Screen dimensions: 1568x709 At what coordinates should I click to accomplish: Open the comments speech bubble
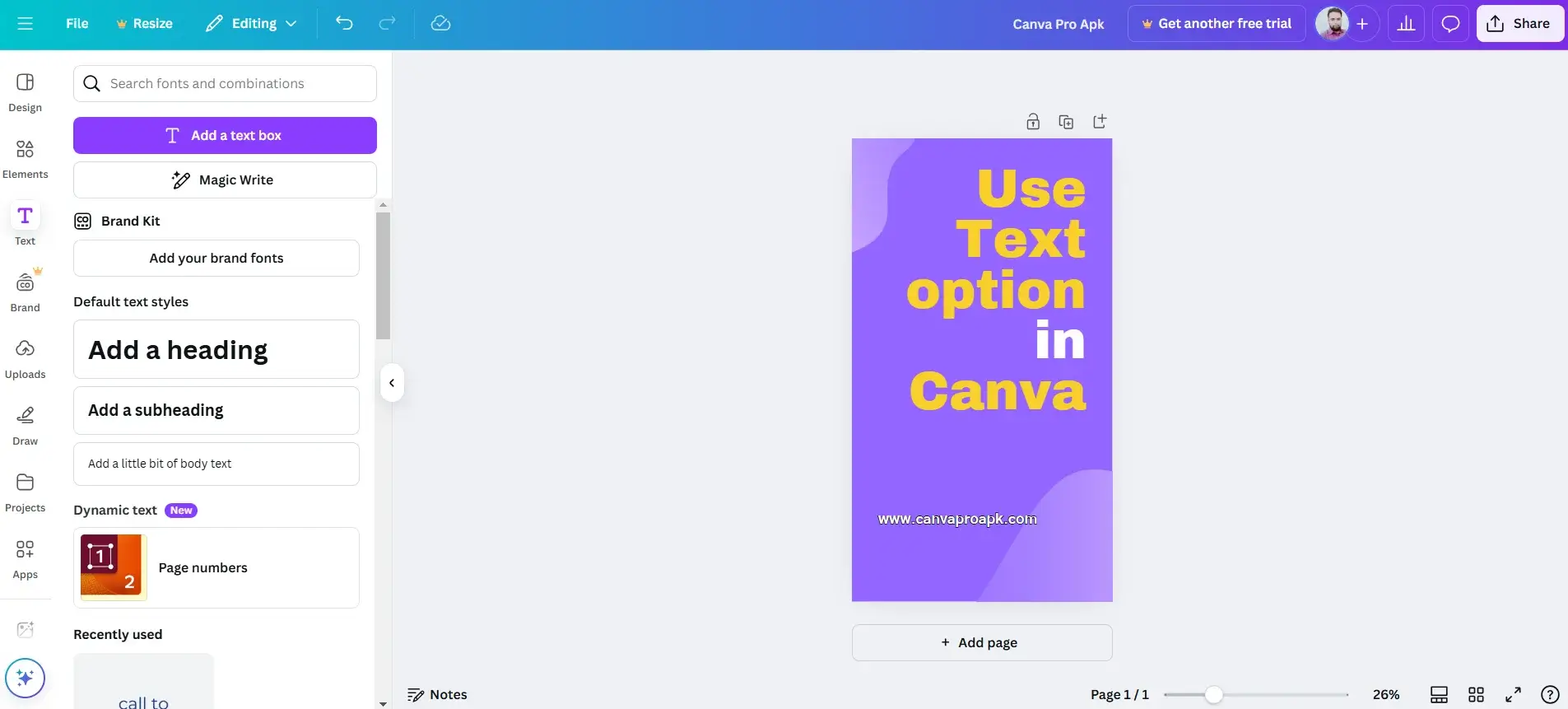(1450, 24)
